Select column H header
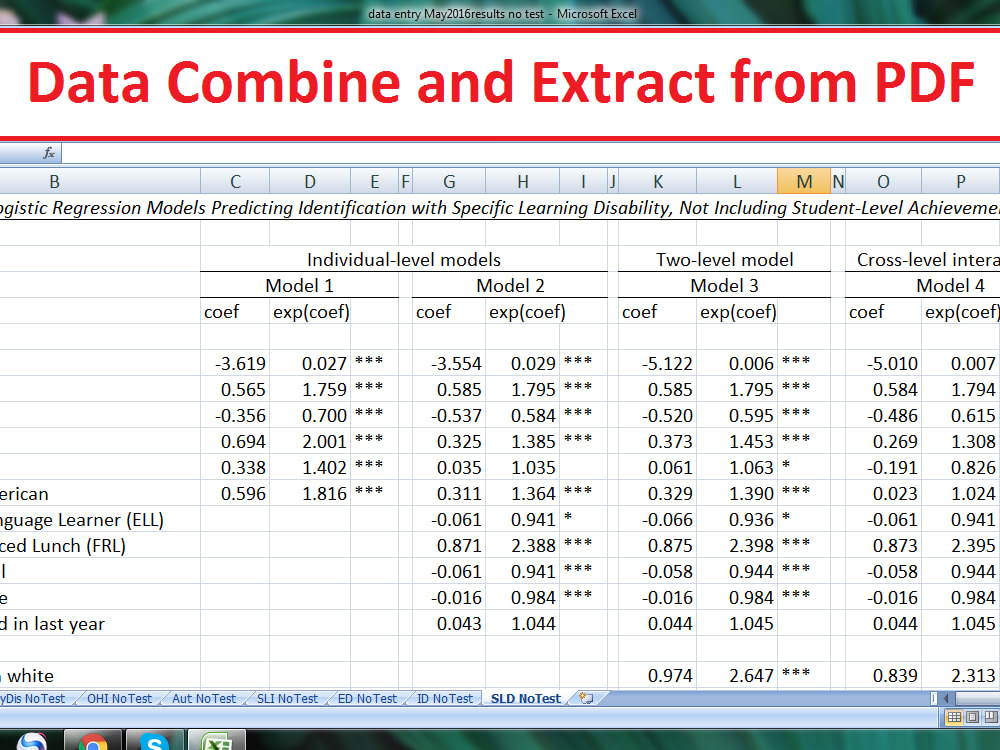The width and height of the screenshot is (1000, 750). coord(522,182)
